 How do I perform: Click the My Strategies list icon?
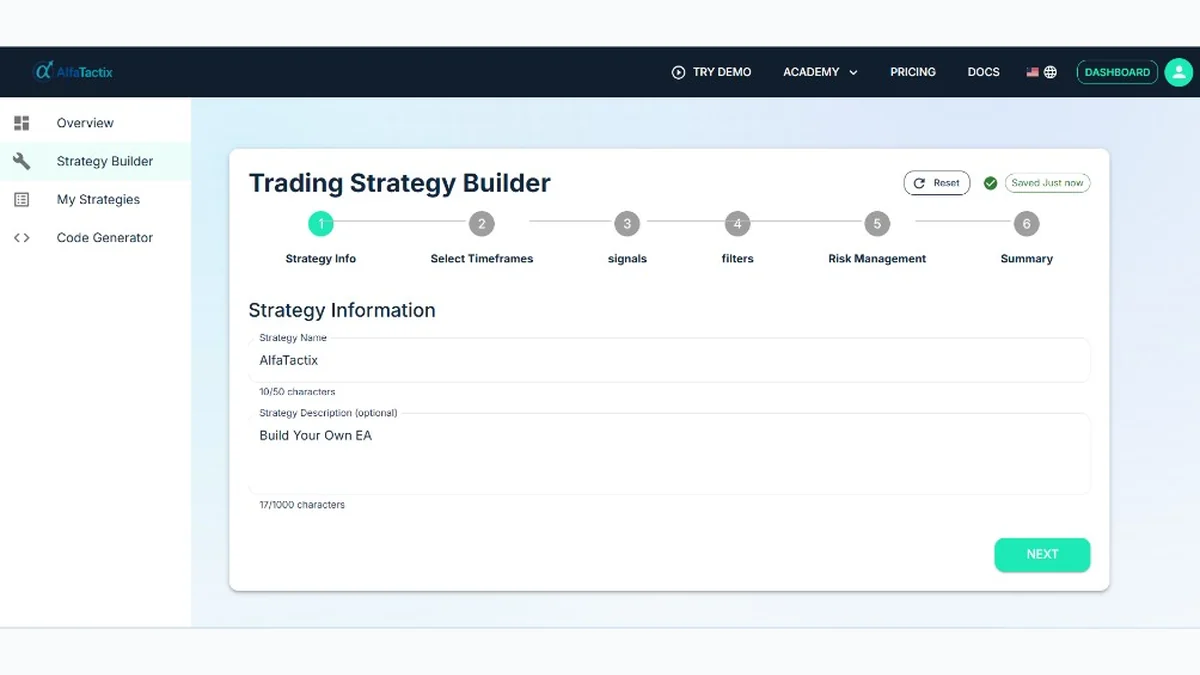tap(22, 199)
